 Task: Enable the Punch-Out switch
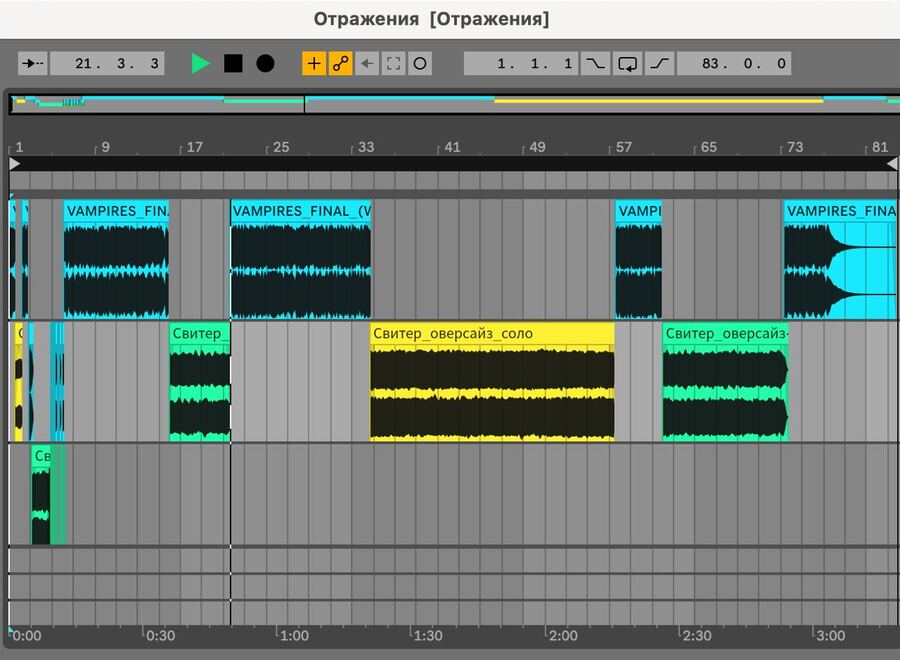660,64
